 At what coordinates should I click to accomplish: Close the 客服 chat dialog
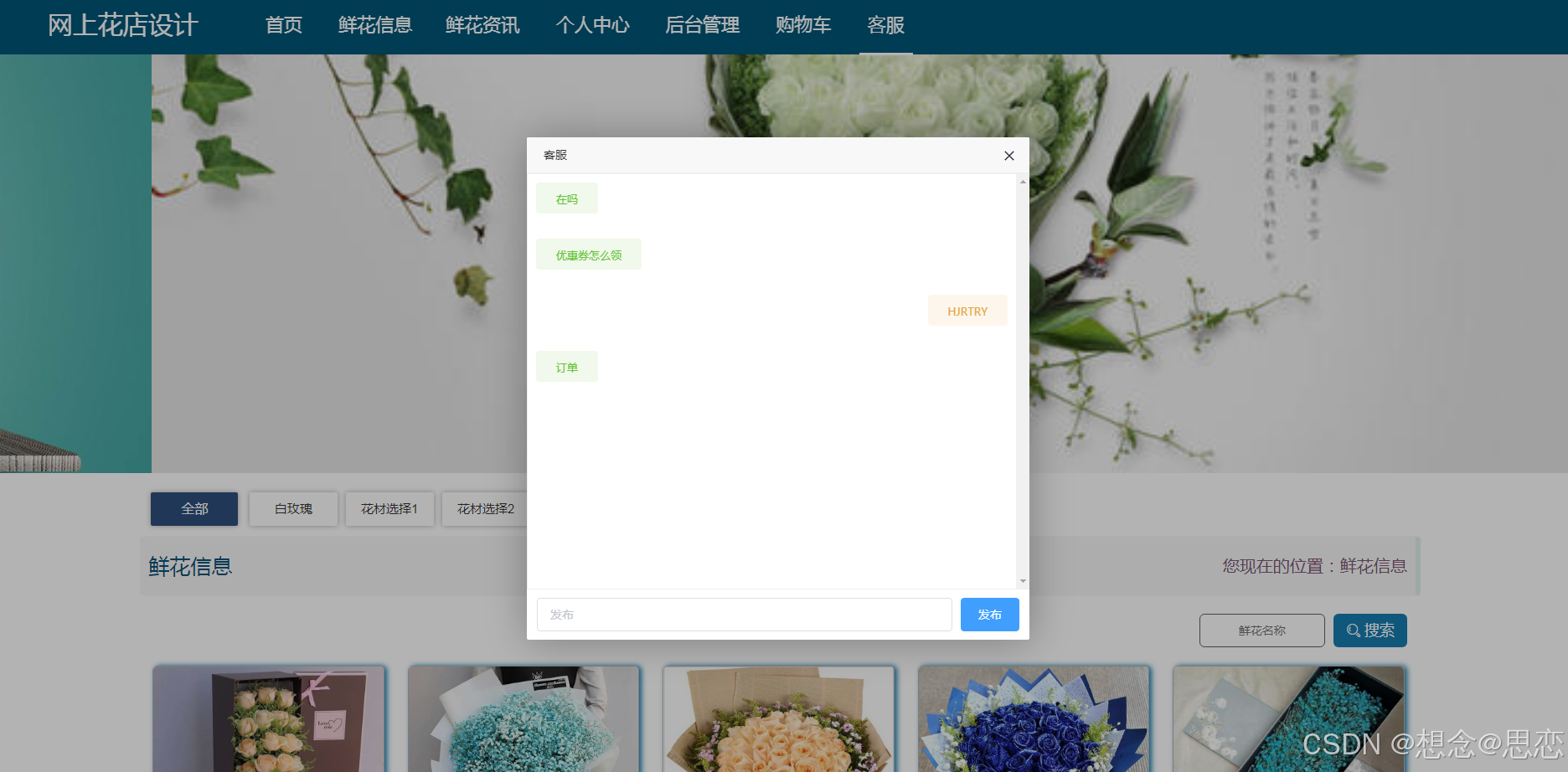click(1008, 156)
